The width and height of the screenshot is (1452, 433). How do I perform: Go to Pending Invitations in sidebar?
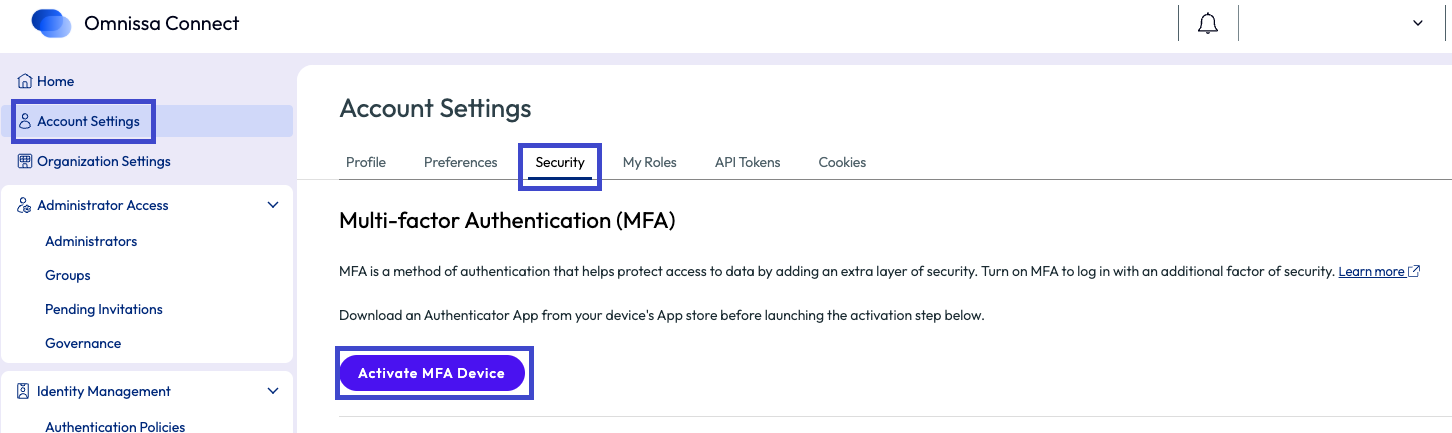104,309
